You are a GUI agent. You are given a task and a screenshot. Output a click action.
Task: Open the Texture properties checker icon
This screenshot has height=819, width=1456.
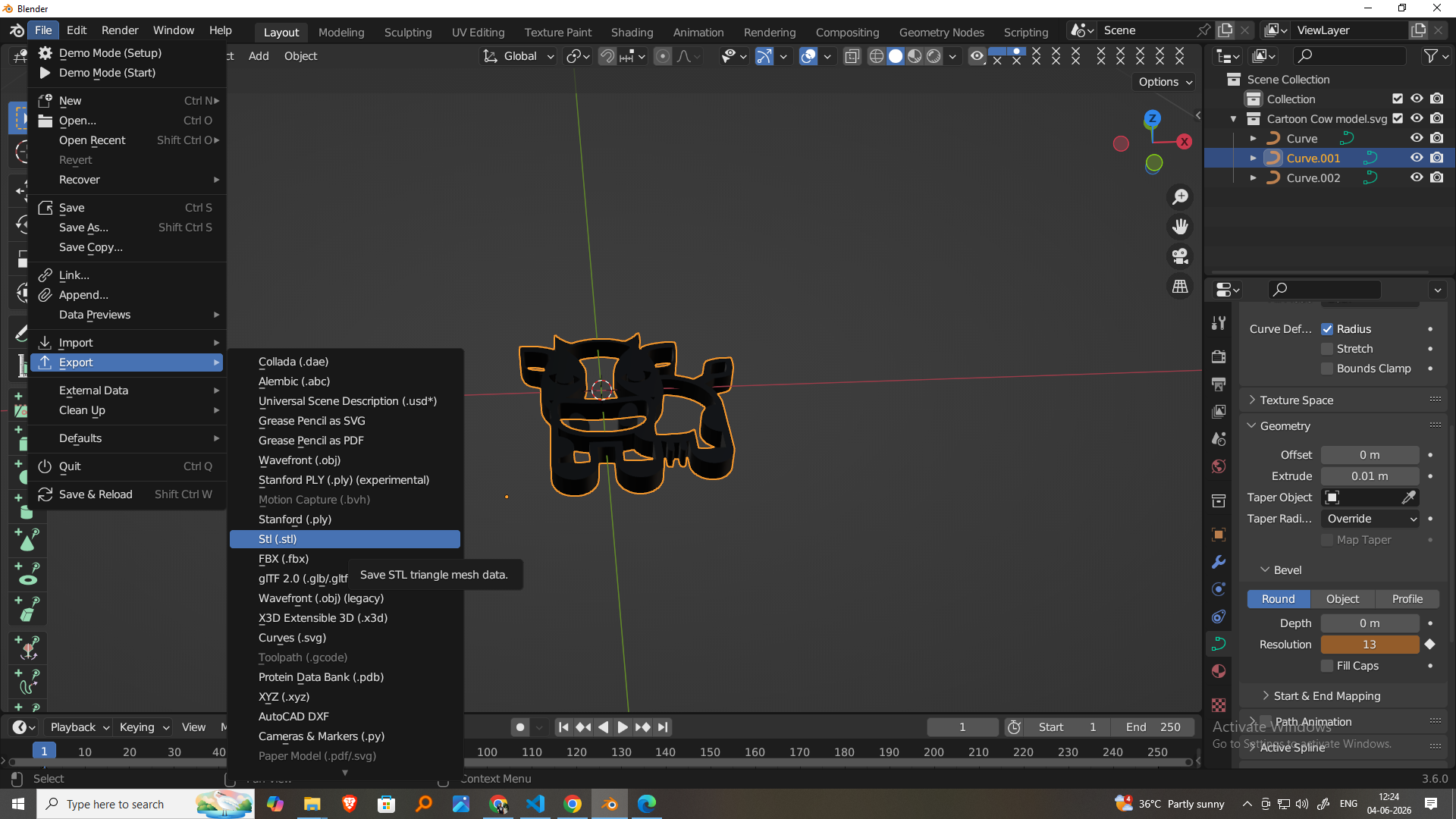click(x=1219, y=704)
